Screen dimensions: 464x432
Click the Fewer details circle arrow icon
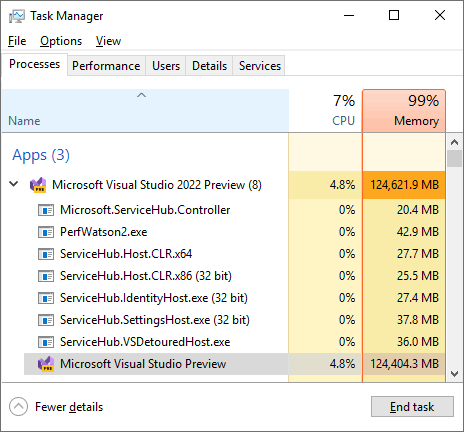coord(18,407)
